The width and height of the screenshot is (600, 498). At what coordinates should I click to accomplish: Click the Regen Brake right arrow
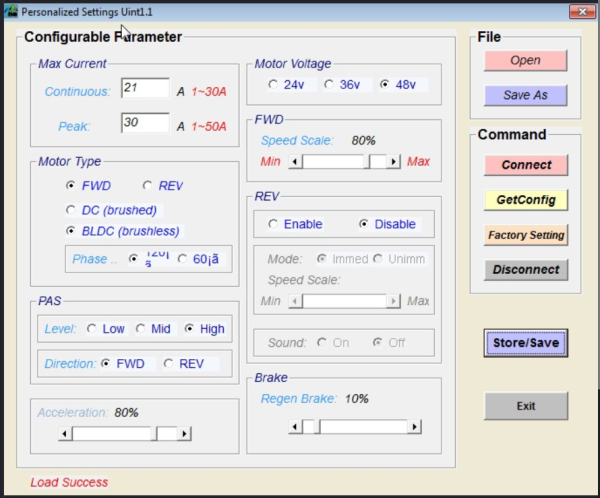pyautogui.click(x=414, y=426)
